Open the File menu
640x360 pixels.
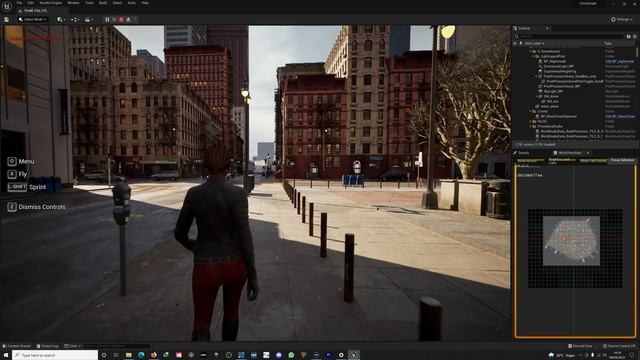coord(19,3)
